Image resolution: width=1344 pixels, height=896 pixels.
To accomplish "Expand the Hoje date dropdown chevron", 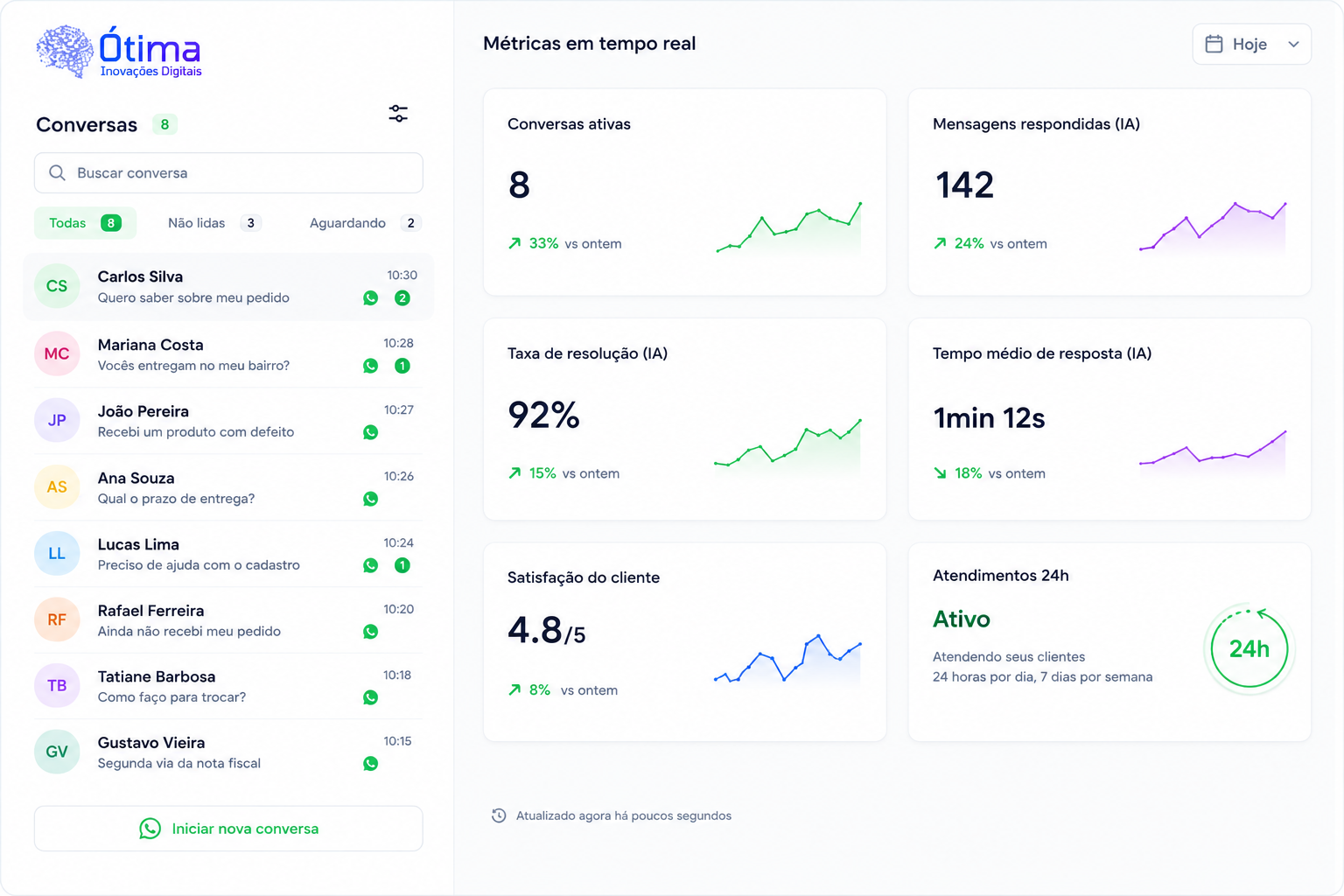I will pos(1293,44).
